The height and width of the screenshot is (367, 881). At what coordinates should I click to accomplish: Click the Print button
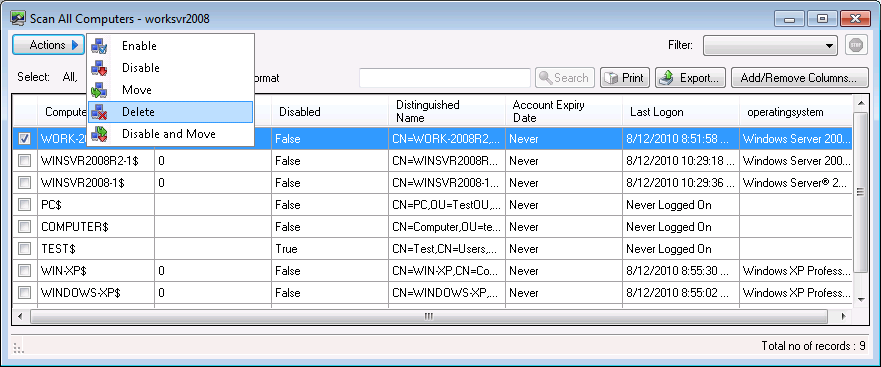[625, 78]
